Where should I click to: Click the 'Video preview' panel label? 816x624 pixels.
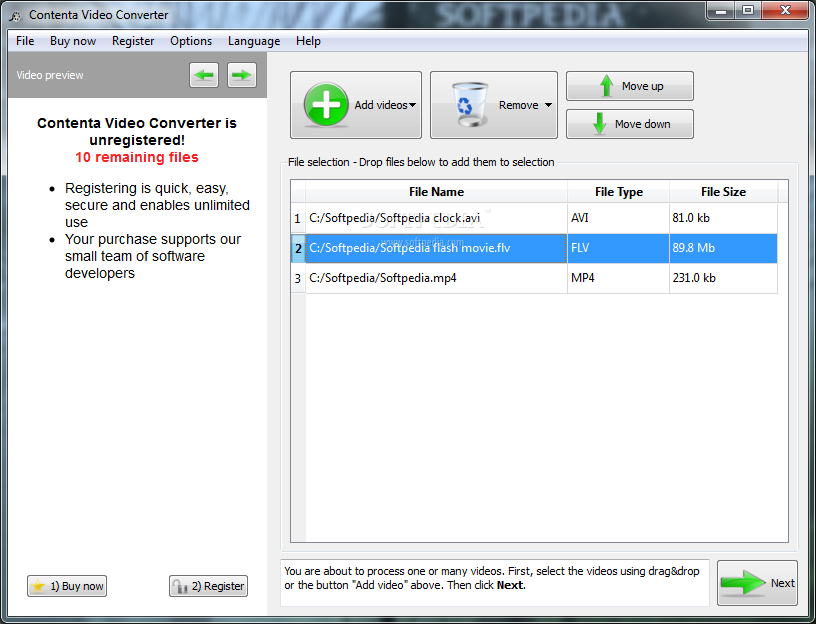coord(50,75)
